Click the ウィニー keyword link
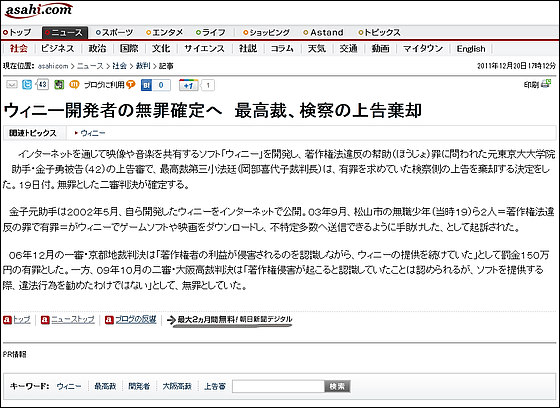This screenshot has height=408, width=560. [69, 386]
